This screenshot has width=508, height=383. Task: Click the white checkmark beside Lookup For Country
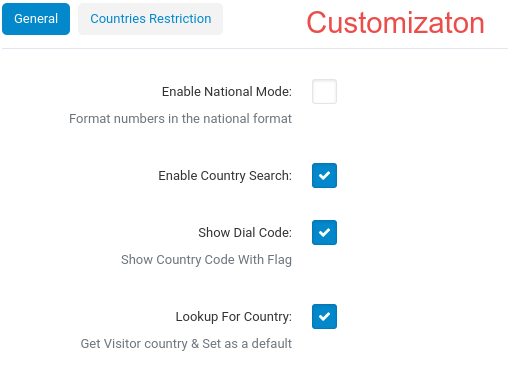pyautogui.click(x=324, y=316)
